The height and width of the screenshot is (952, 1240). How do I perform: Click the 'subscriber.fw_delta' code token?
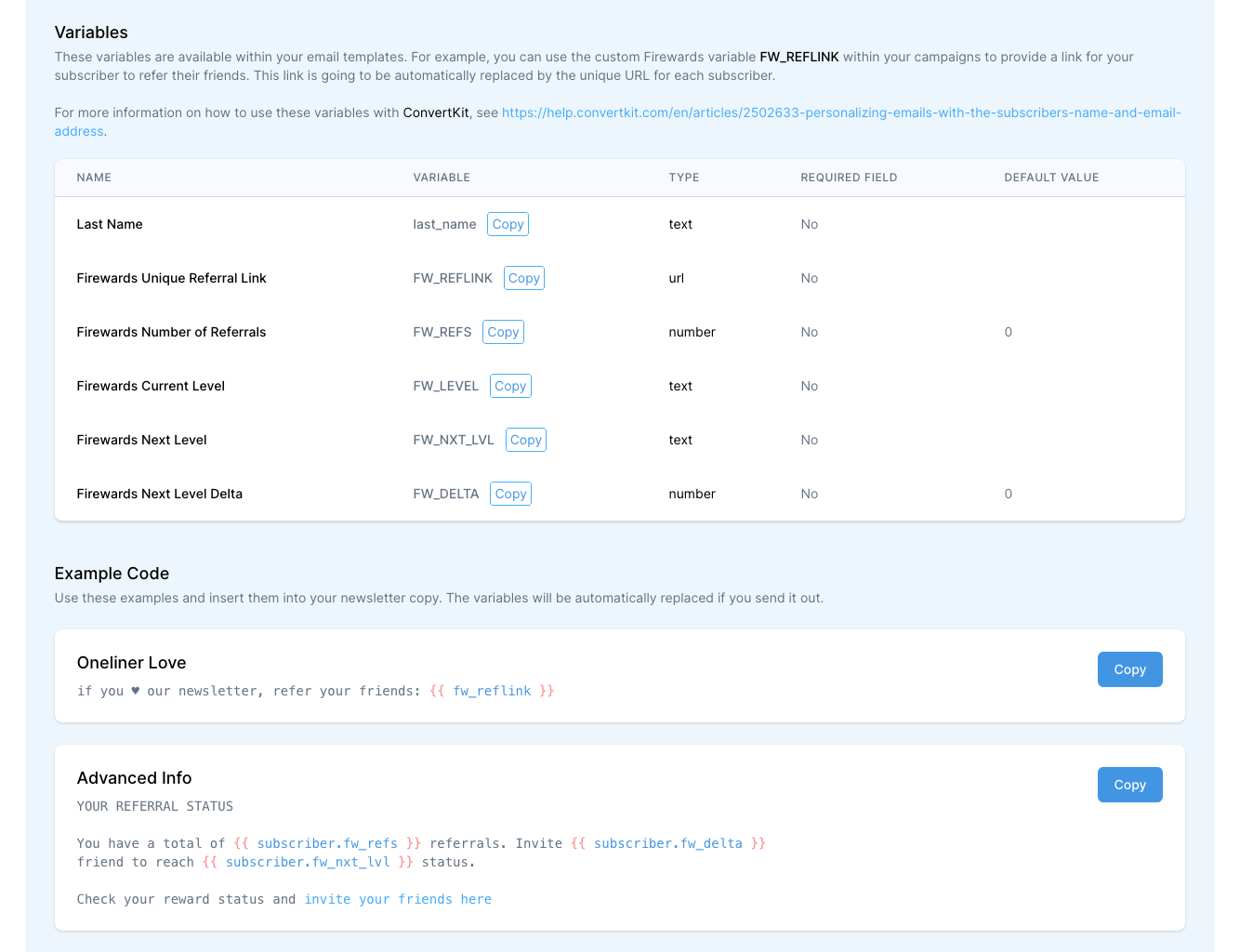click(x=668, y=843)
